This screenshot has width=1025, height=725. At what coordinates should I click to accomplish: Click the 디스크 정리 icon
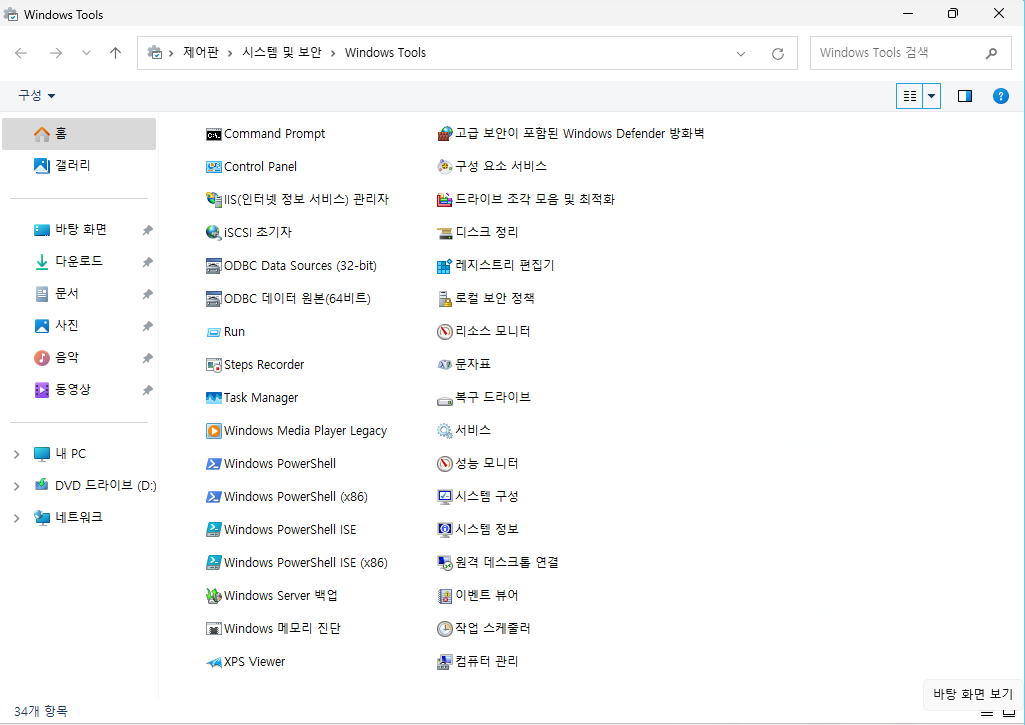445,233
